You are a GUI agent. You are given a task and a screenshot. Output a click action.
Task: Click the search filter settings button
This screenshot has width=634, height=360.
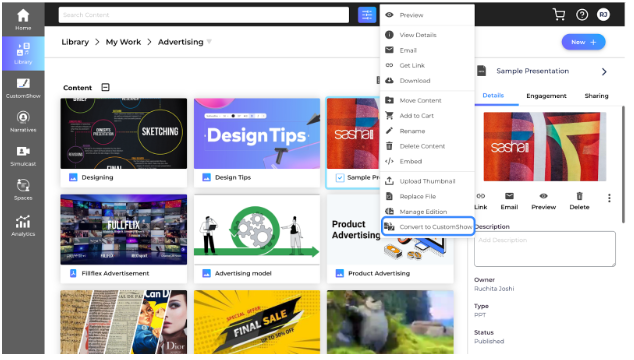point(367,15)
